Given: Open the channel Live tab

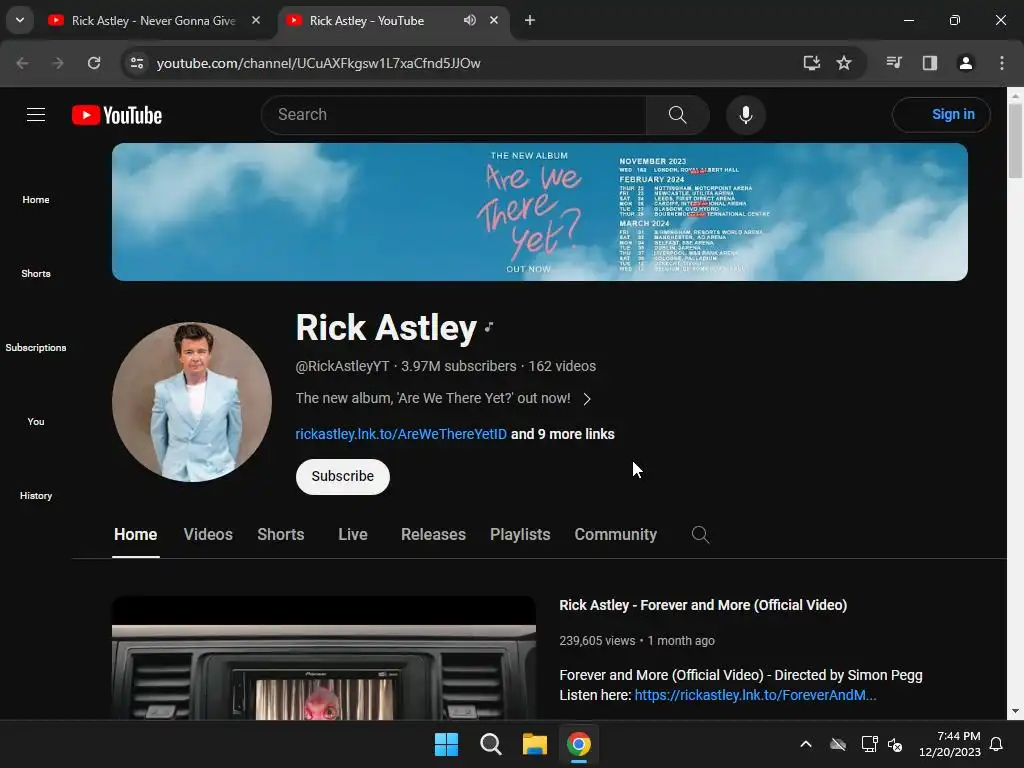Looking at the screenshot, I should point(353,534).
